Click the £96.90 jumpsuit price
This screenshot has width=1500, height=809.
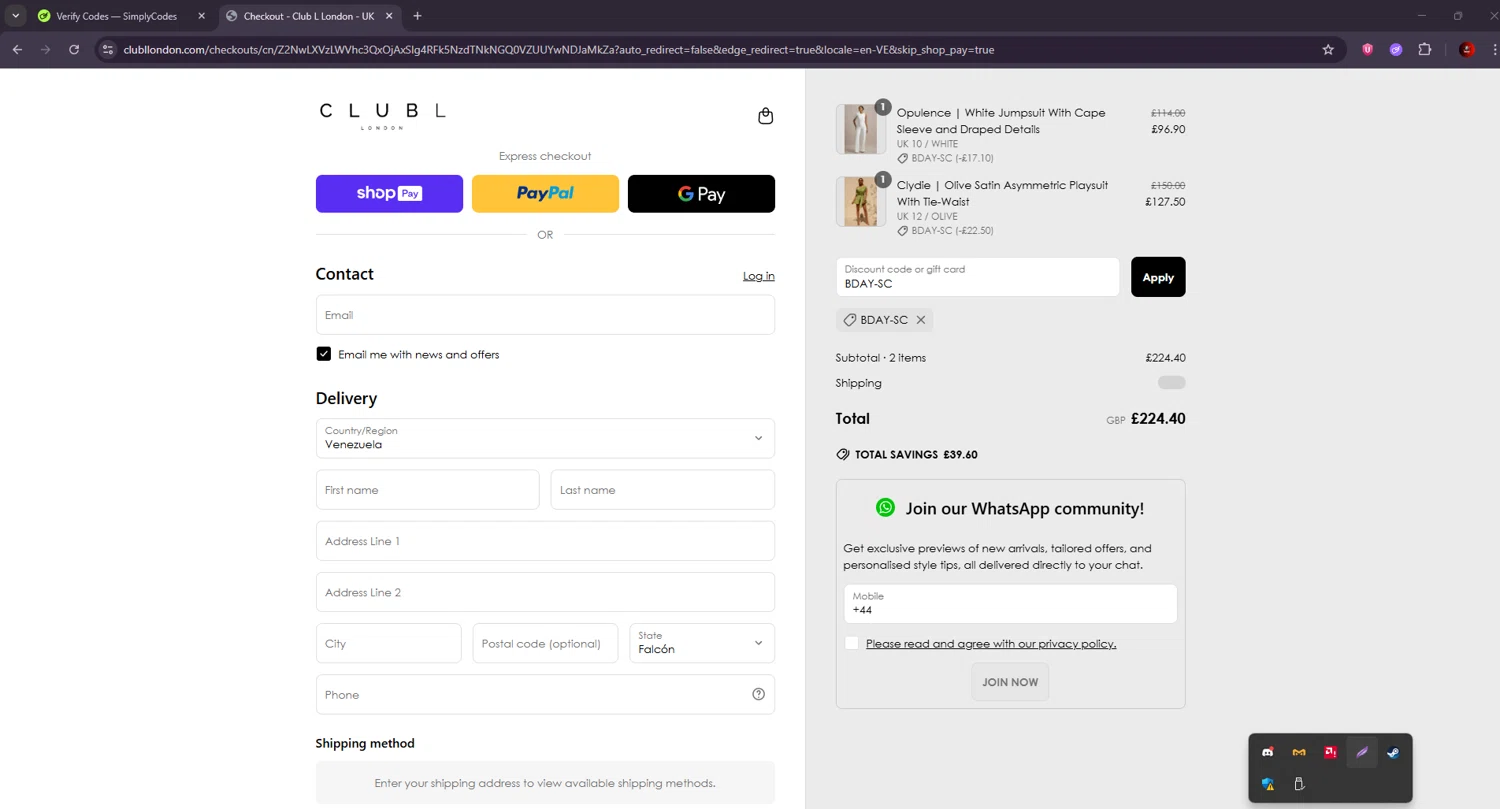click(1168, 129)
